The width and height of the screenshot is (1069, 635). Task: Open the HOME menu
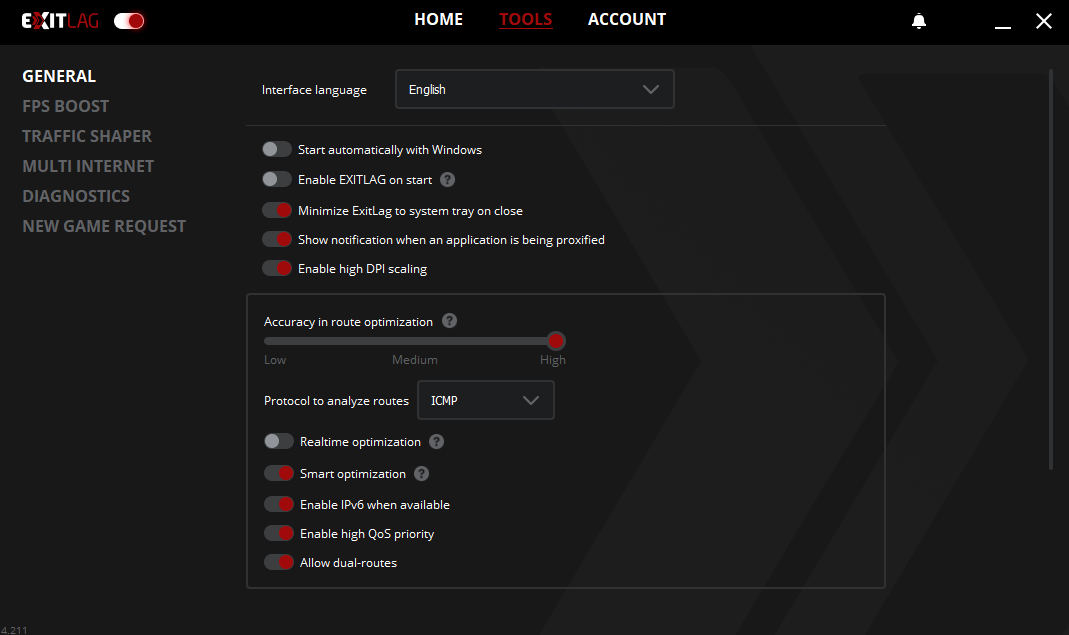tap(438, 19)
